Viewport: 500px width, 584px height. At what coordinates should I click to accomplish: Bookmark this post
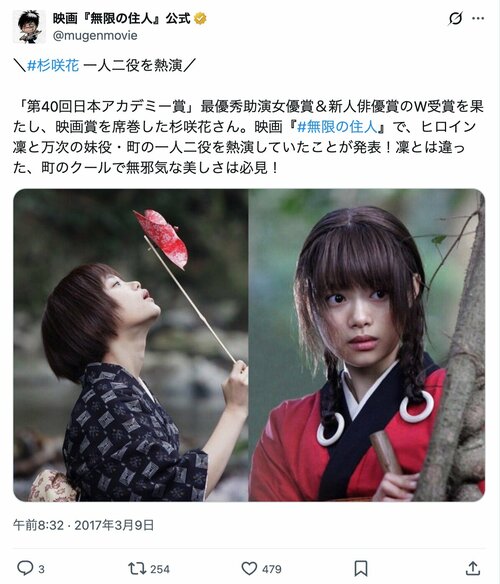(361, 568)
